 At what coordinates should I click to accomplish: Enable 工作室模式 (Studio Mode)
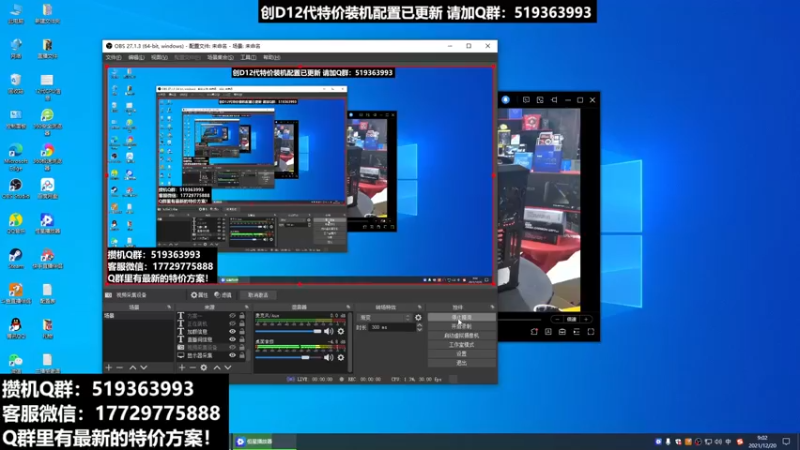tap(461, 345)
